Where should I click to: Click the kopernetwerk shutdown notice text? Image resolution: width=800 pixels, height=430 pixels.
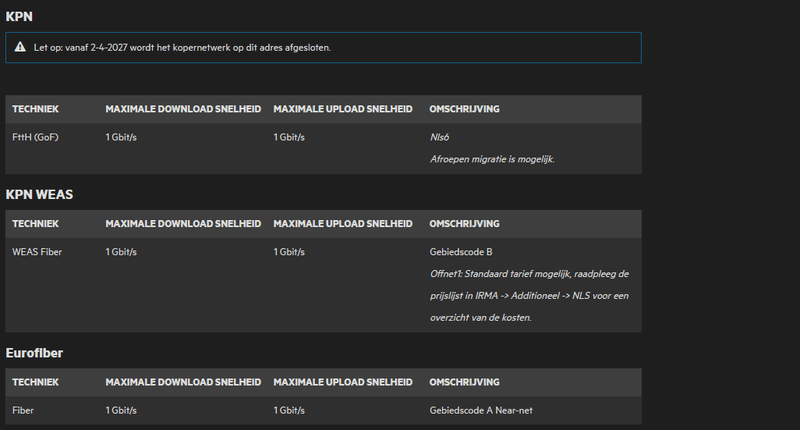click(182, 47)
